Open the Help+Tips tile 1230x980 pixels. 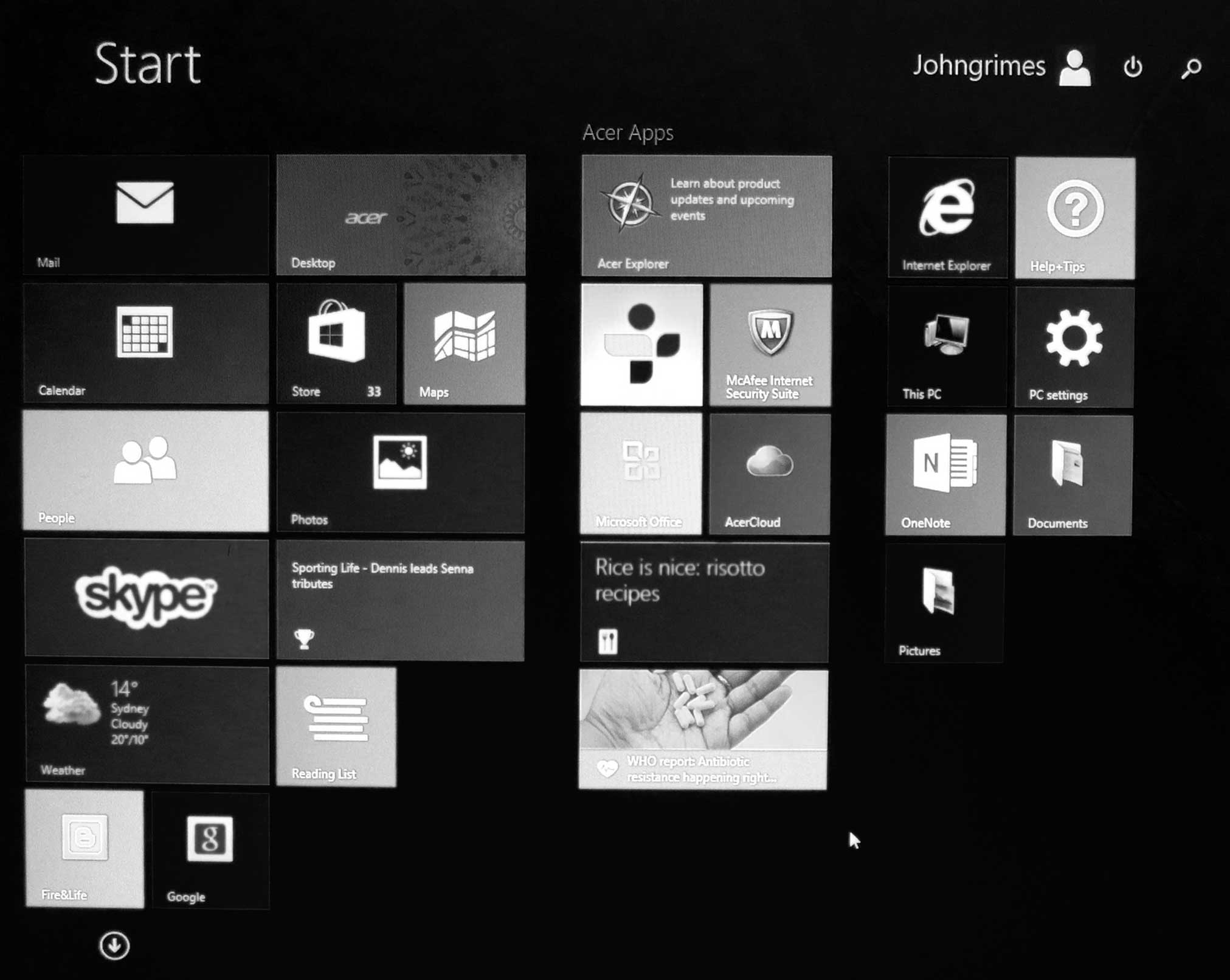(x=1075, y=218)
